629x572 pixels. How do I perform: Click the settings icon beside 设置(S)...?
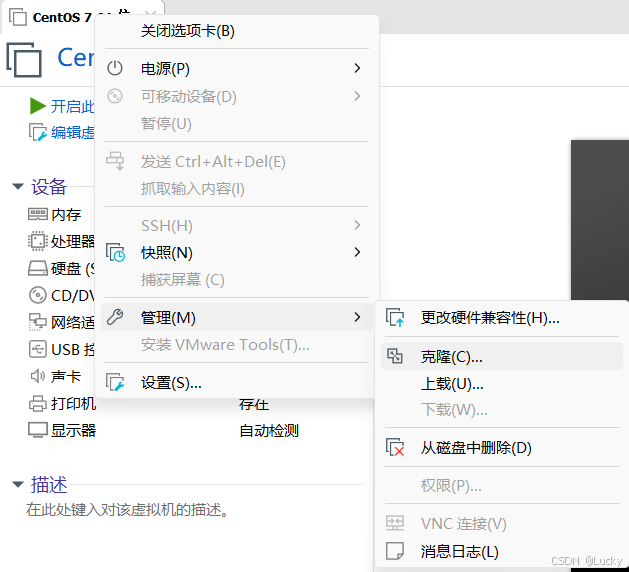click(x=115, y=382)
